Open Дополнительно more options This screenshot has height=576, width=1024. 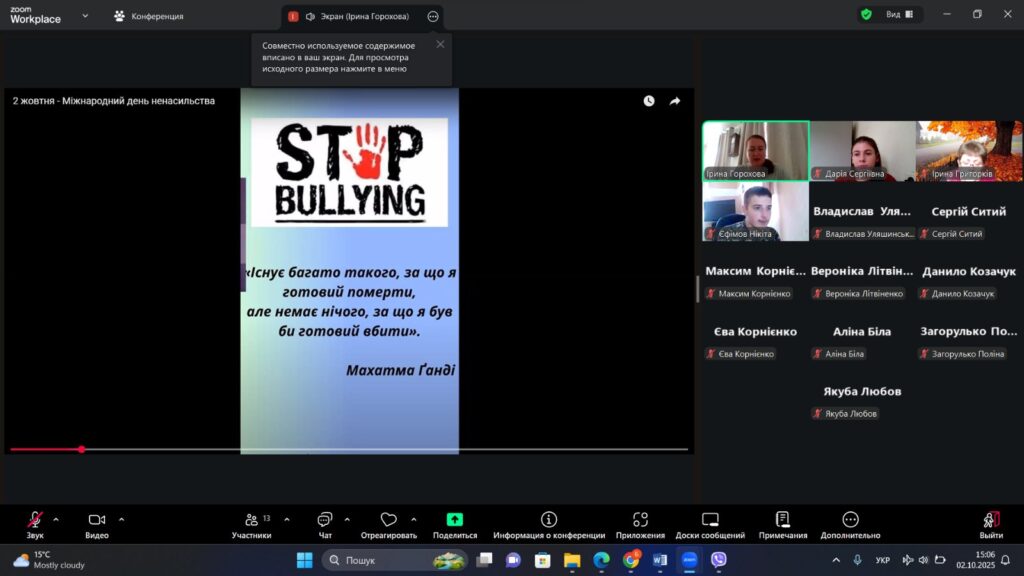click(x=850, y=520)
